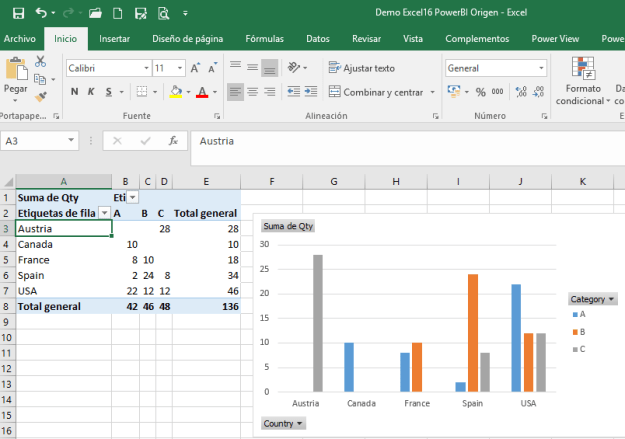
Task: Click the yellow fill color bucket
Action: pyautogui.click(x=175, y=92)
